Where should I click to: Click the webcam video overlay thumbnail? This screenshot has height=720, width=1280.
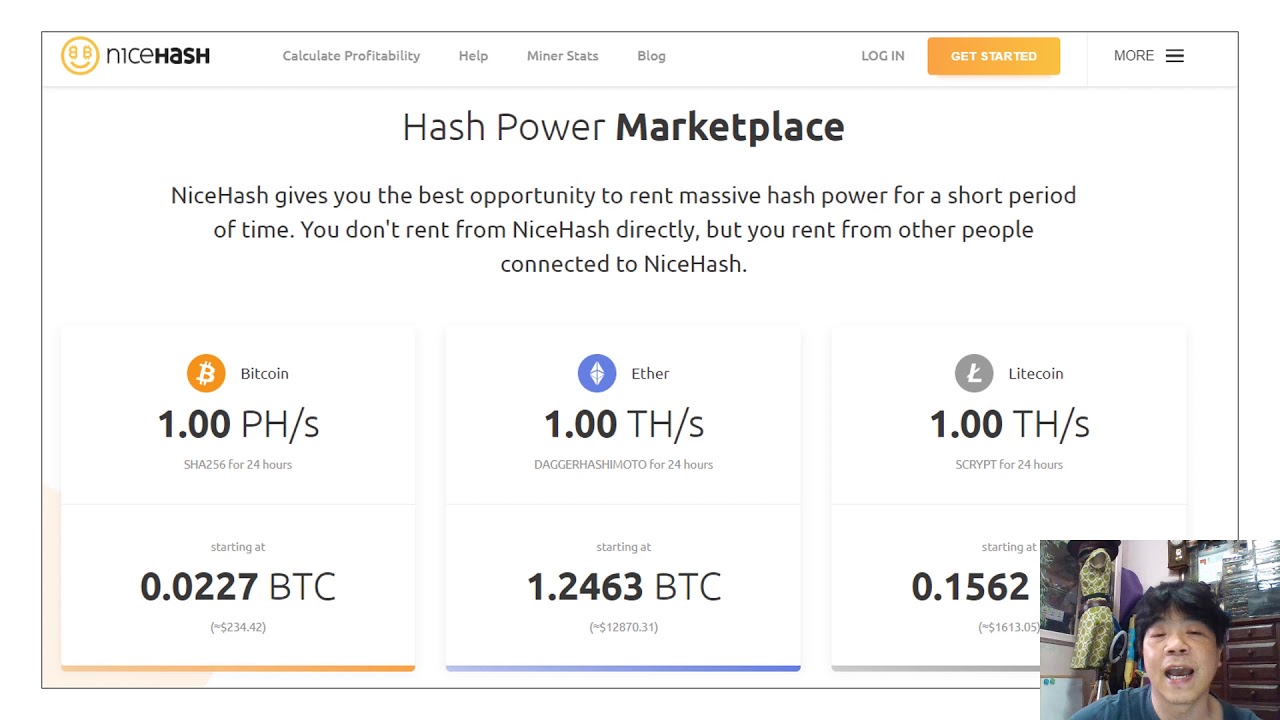[x=1160, y=630]
